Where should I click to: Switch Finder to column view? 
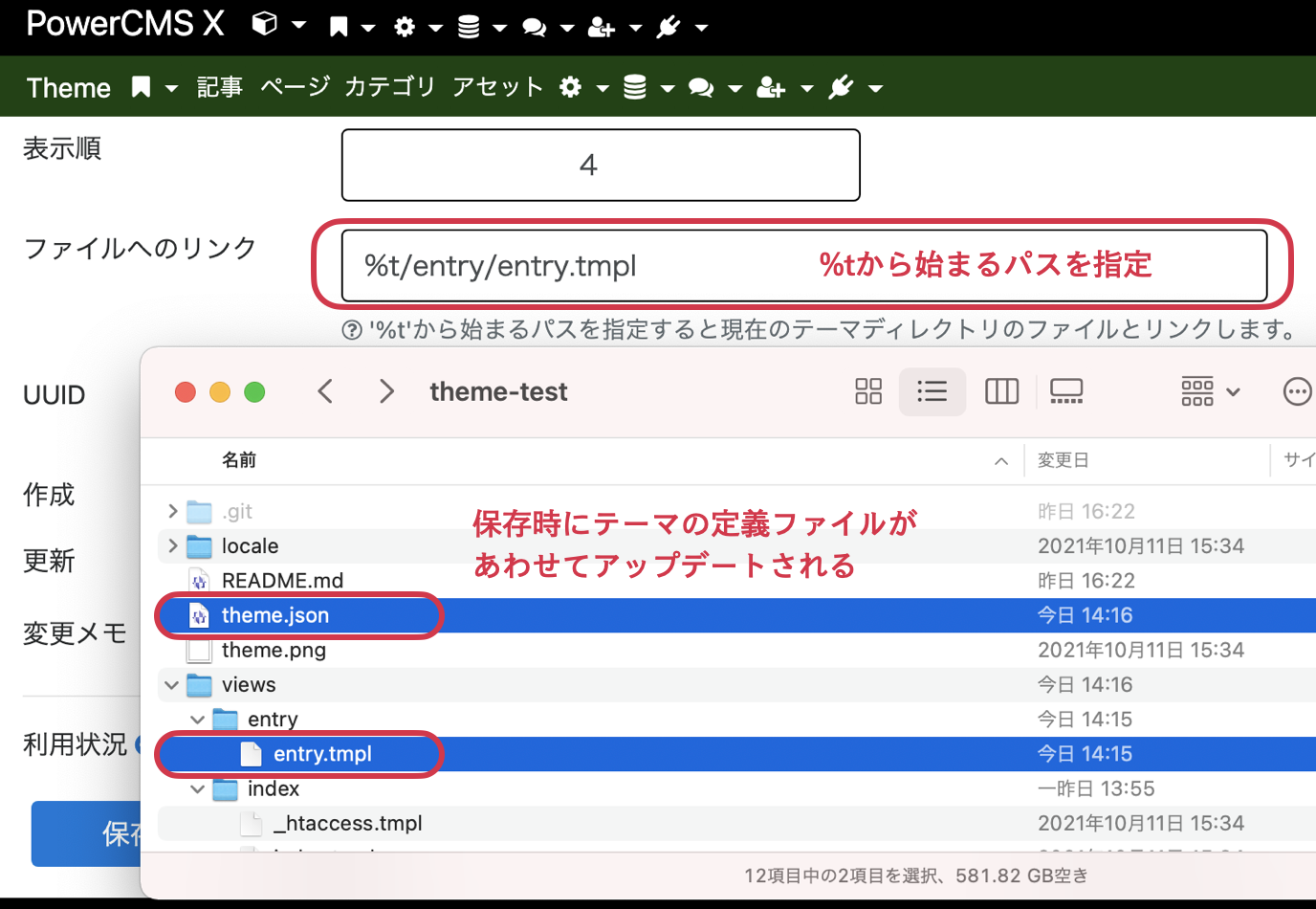1001,391
